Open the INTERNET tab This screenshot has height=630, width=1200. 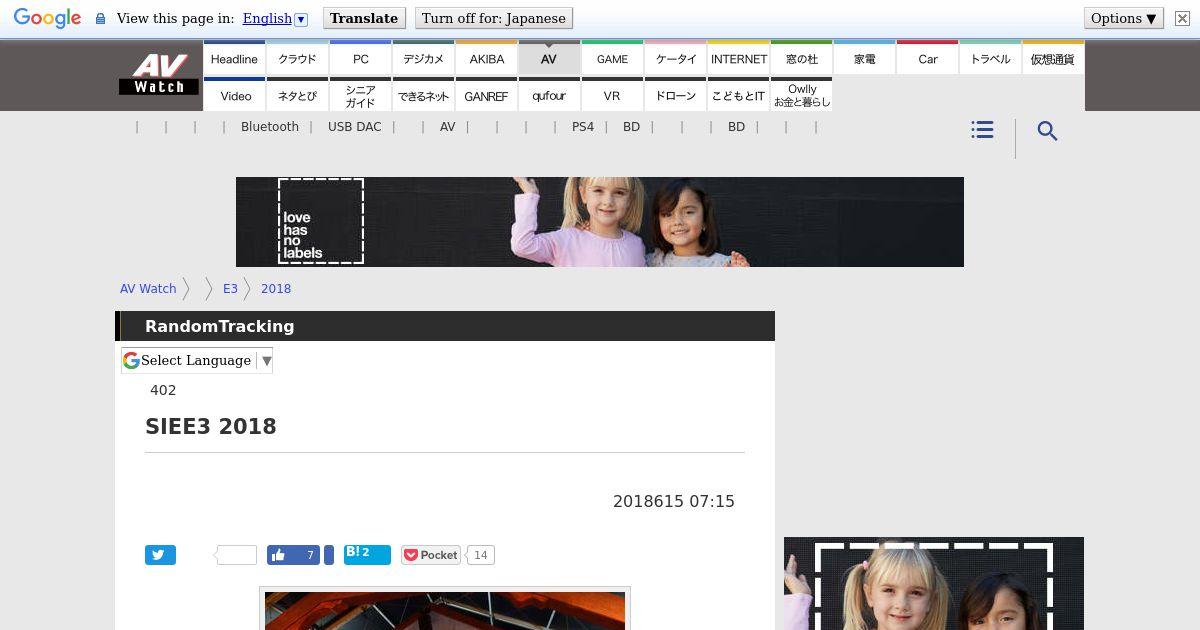(x=739, y=59)
